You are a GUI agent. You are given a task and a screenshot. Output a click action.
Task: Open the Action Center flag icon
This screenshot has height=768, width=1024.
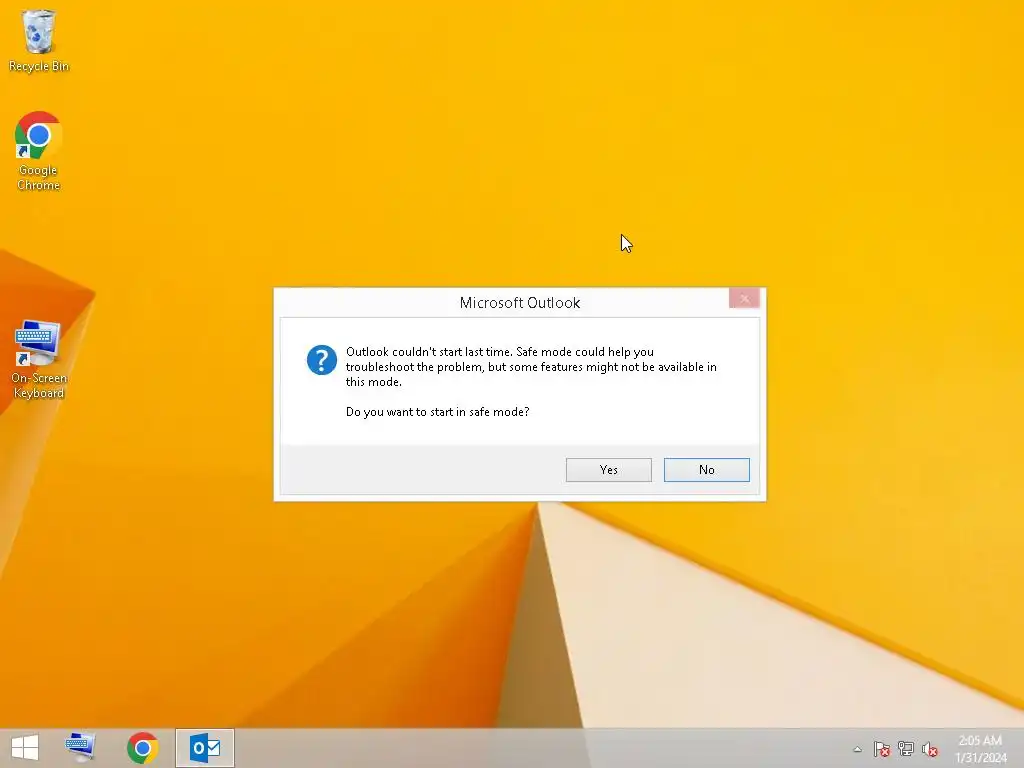[882, 749]
